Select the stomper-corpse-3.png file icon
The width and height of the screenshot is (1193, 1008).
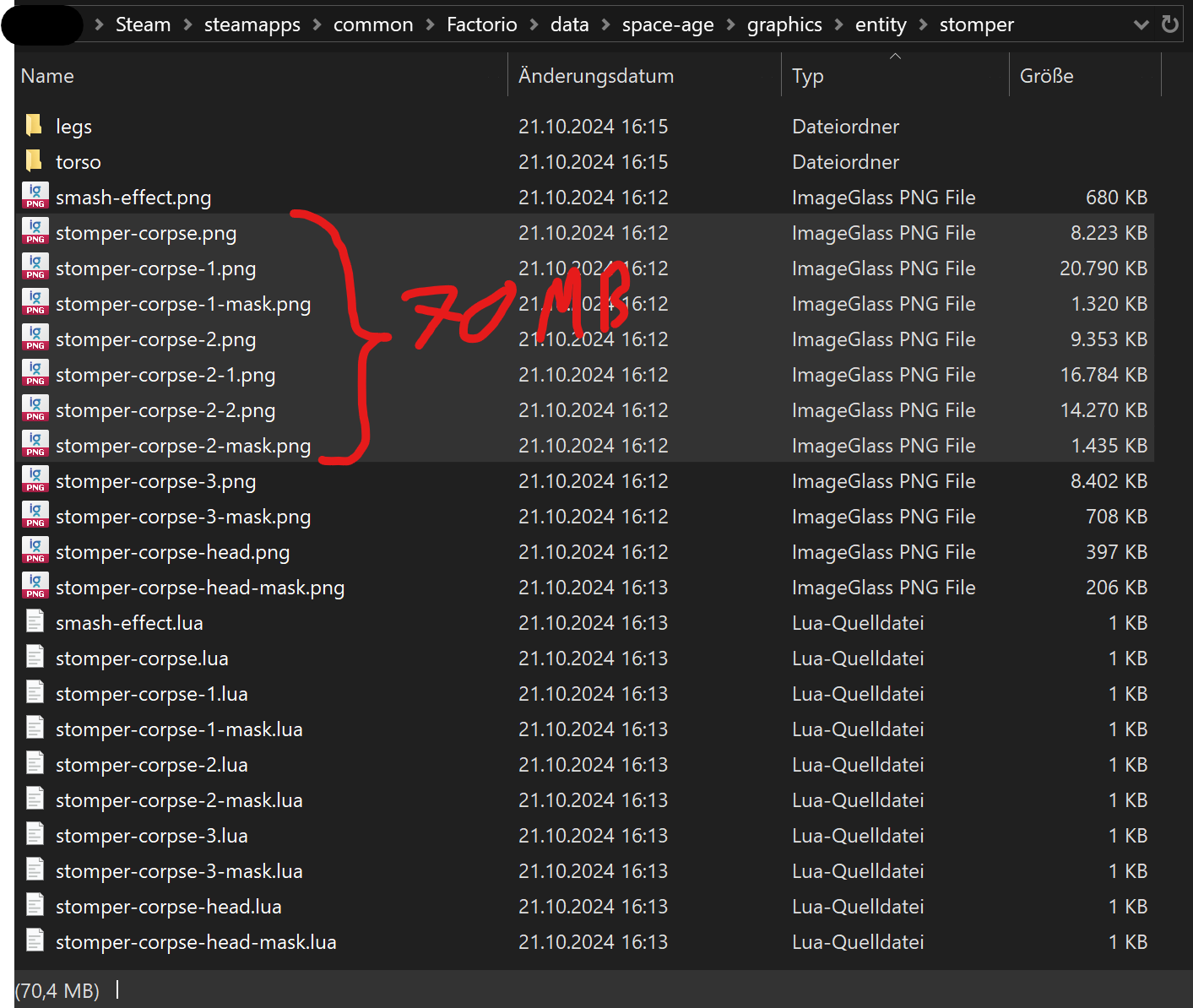point(35,480)
